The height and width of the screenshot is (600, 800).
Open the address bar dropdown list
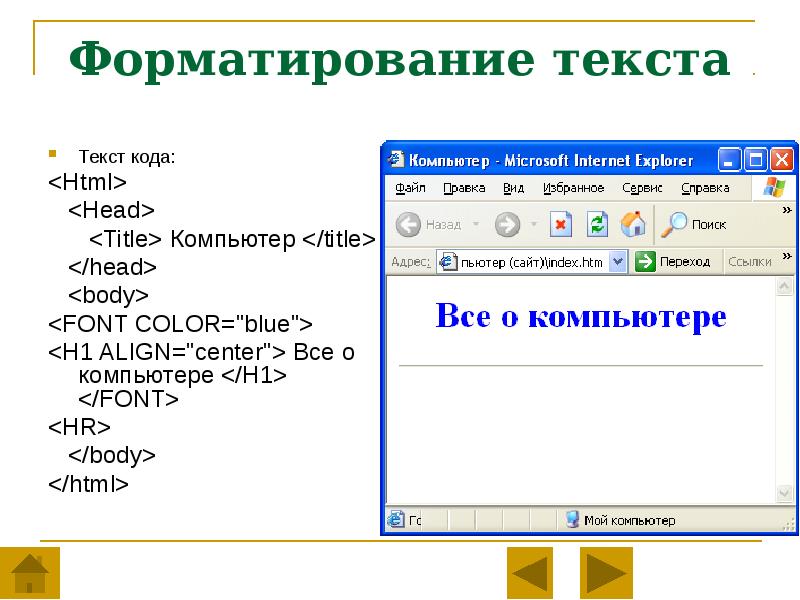pyautogui.click(x=617, y=262)
